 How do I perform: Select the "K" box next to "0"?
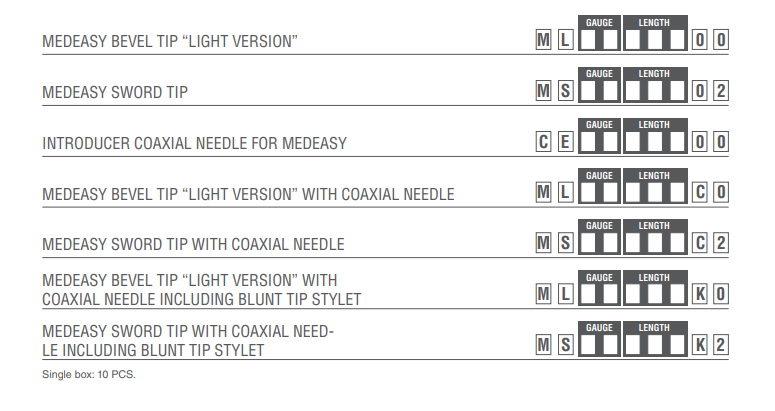tap(701, 294)
